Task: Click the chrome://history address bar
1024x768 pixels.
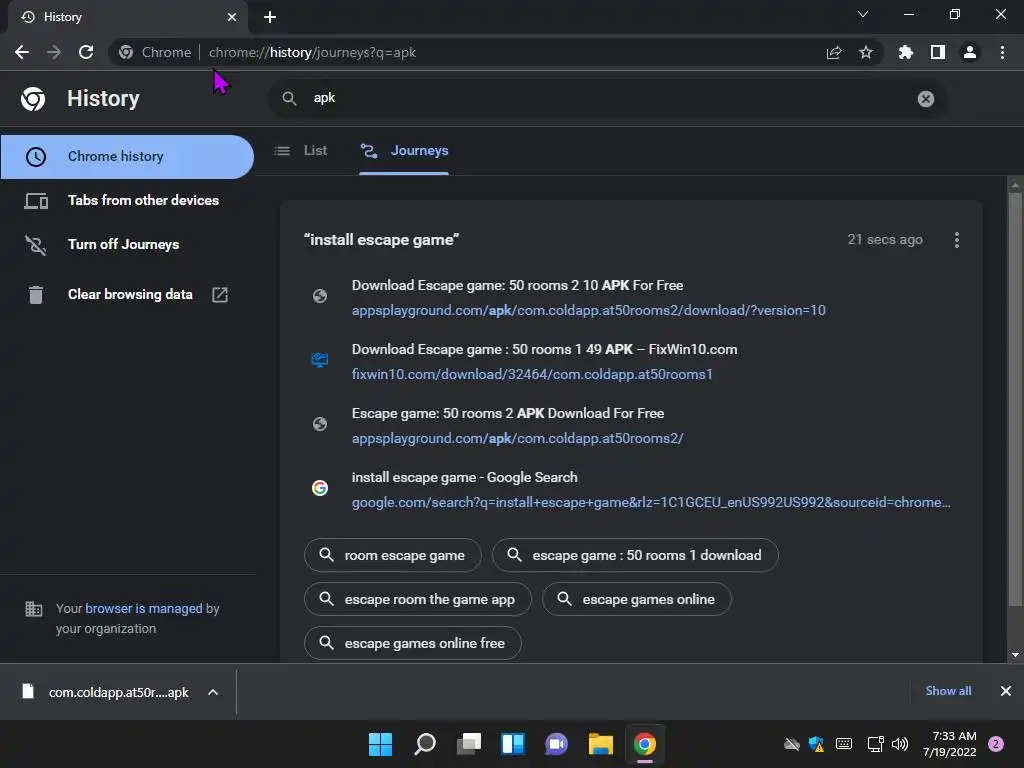Action: [x=312, y=52]
